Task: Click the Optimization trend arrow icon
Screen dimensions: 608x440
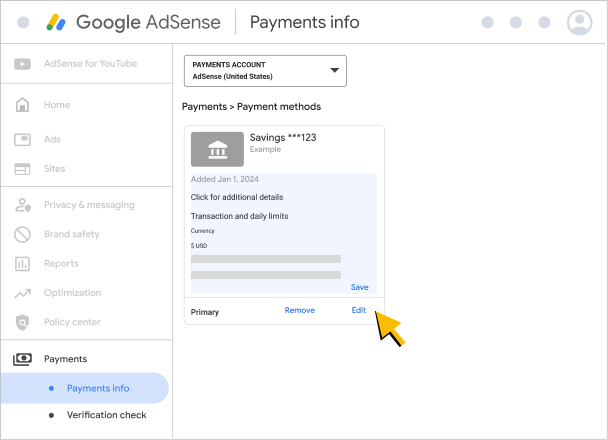Action: 23,293
